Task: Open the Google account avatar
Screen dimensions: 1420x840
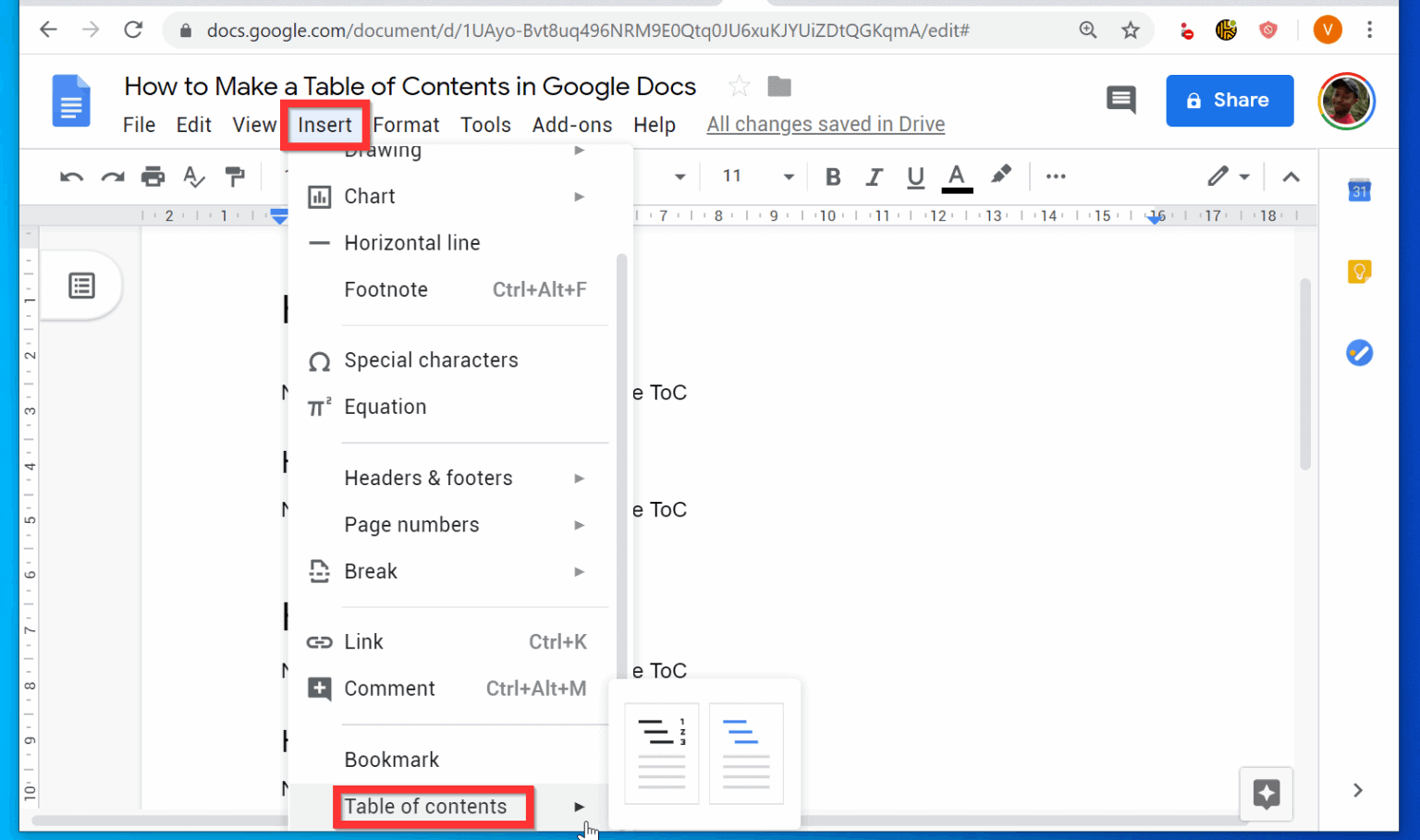Action: pyautogui.click(x=1346, y=101)
